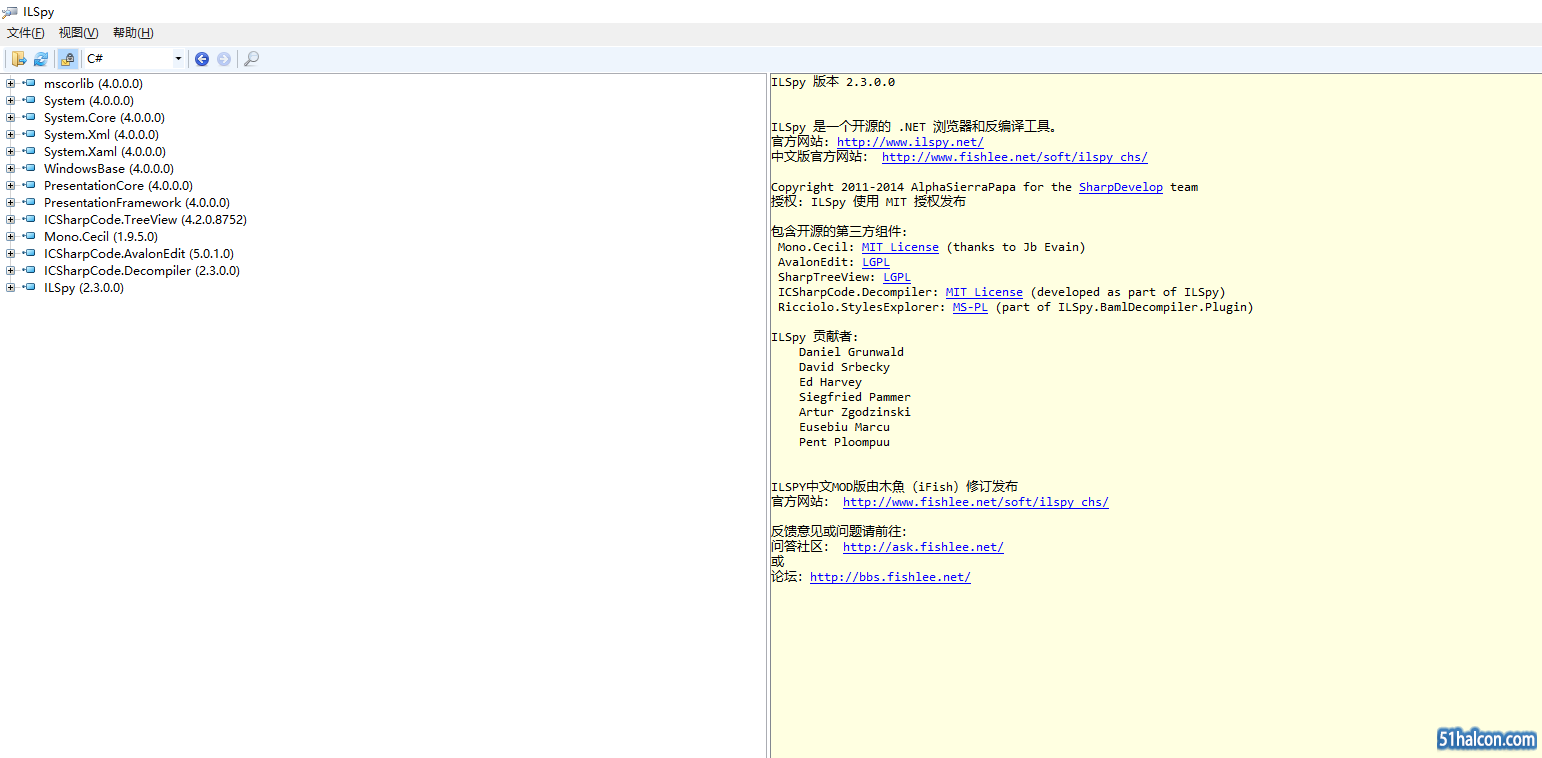This screenshot has width=1542, height=758.
Task: Select the ILSpy (2.3.0.0) label
Action: tap(83, 288)
